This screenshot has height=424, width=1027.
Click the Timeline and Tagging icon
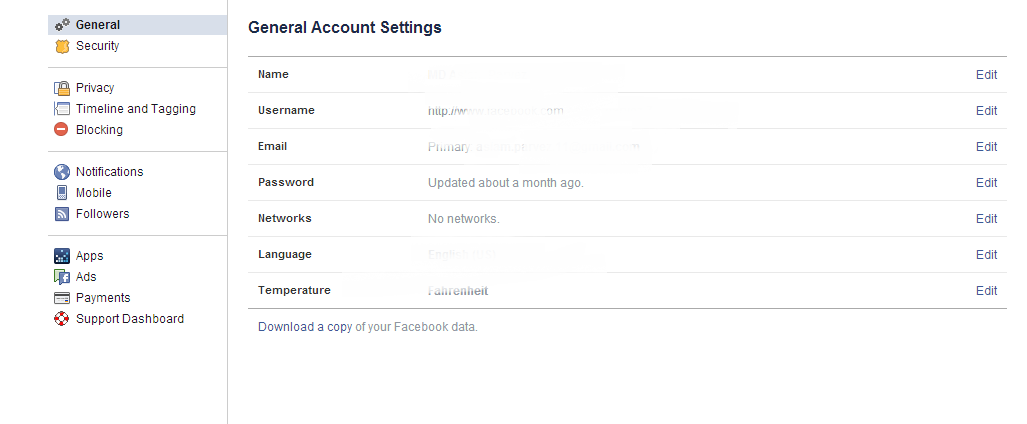[62, 109]
